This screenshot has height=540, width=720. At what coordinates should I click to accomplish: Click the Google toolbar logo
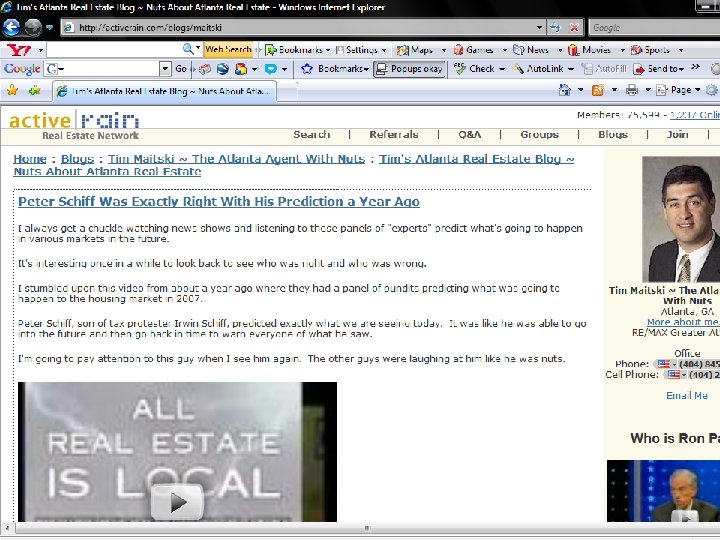point(22,69)
